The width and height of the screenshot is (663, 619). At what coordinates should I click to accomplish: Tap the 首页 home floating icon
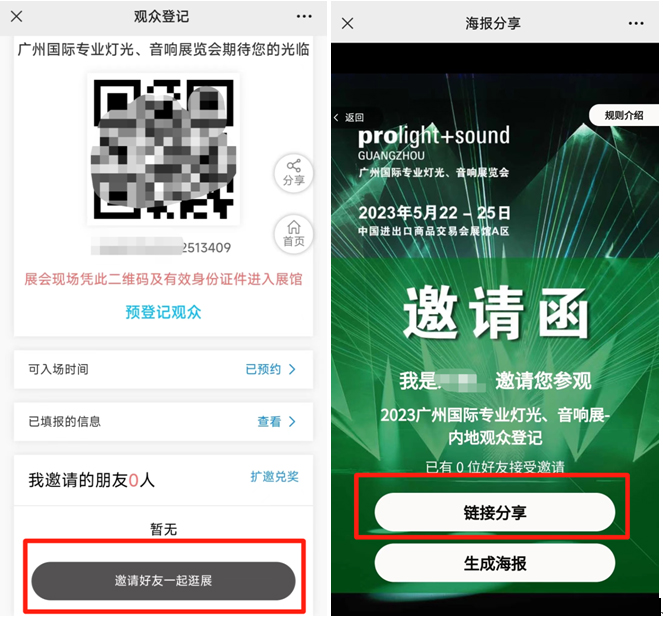[293, 234]
